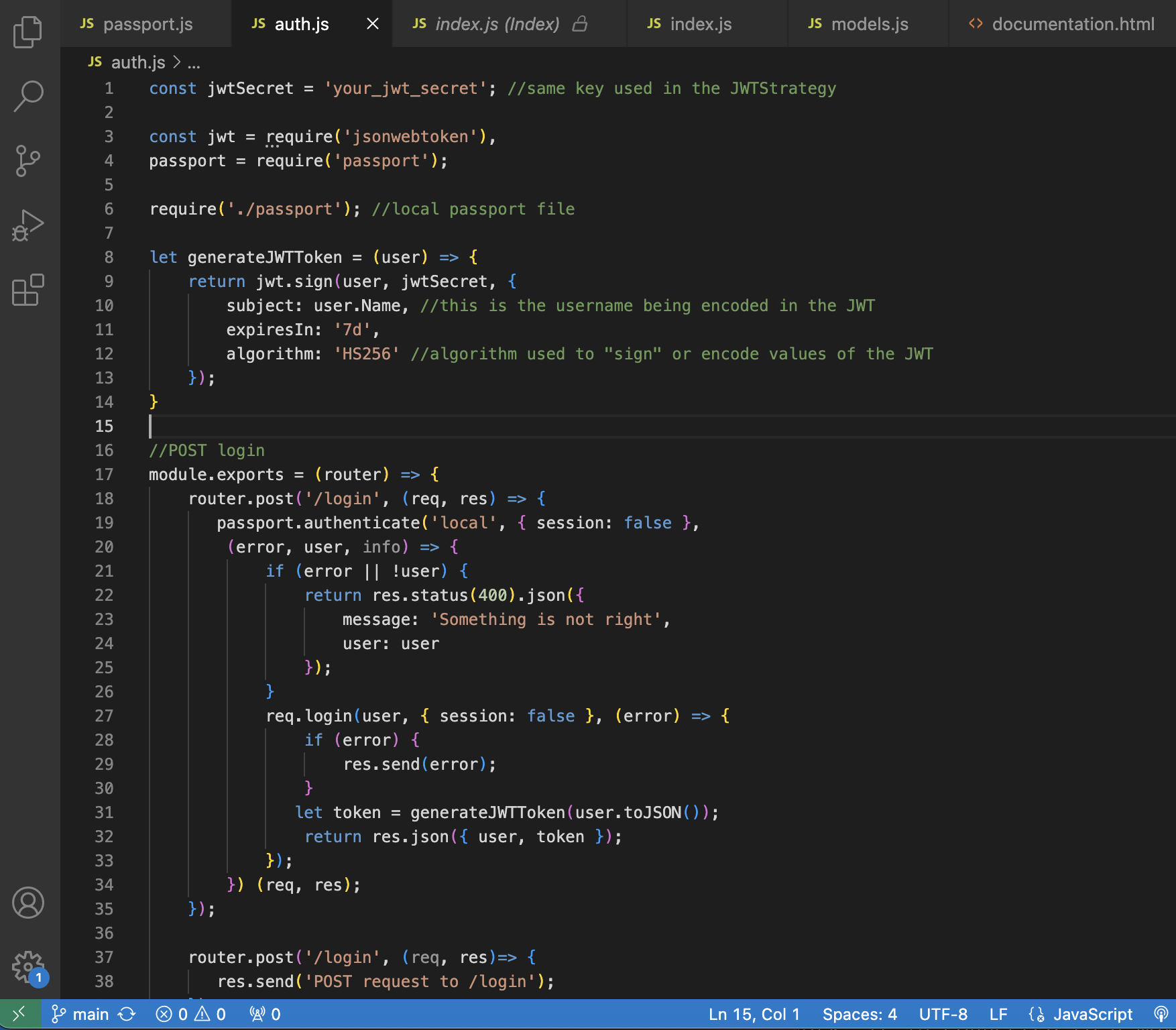Open the Search view icon

pos(28,96)
